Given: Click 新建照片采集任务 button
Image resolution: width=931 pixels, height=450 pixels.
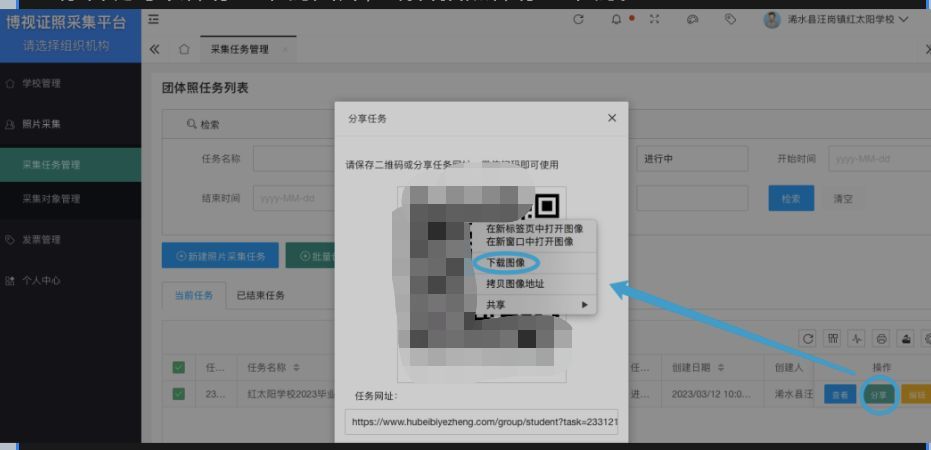Looking at the screenshot, I should [x=220, y=255].
